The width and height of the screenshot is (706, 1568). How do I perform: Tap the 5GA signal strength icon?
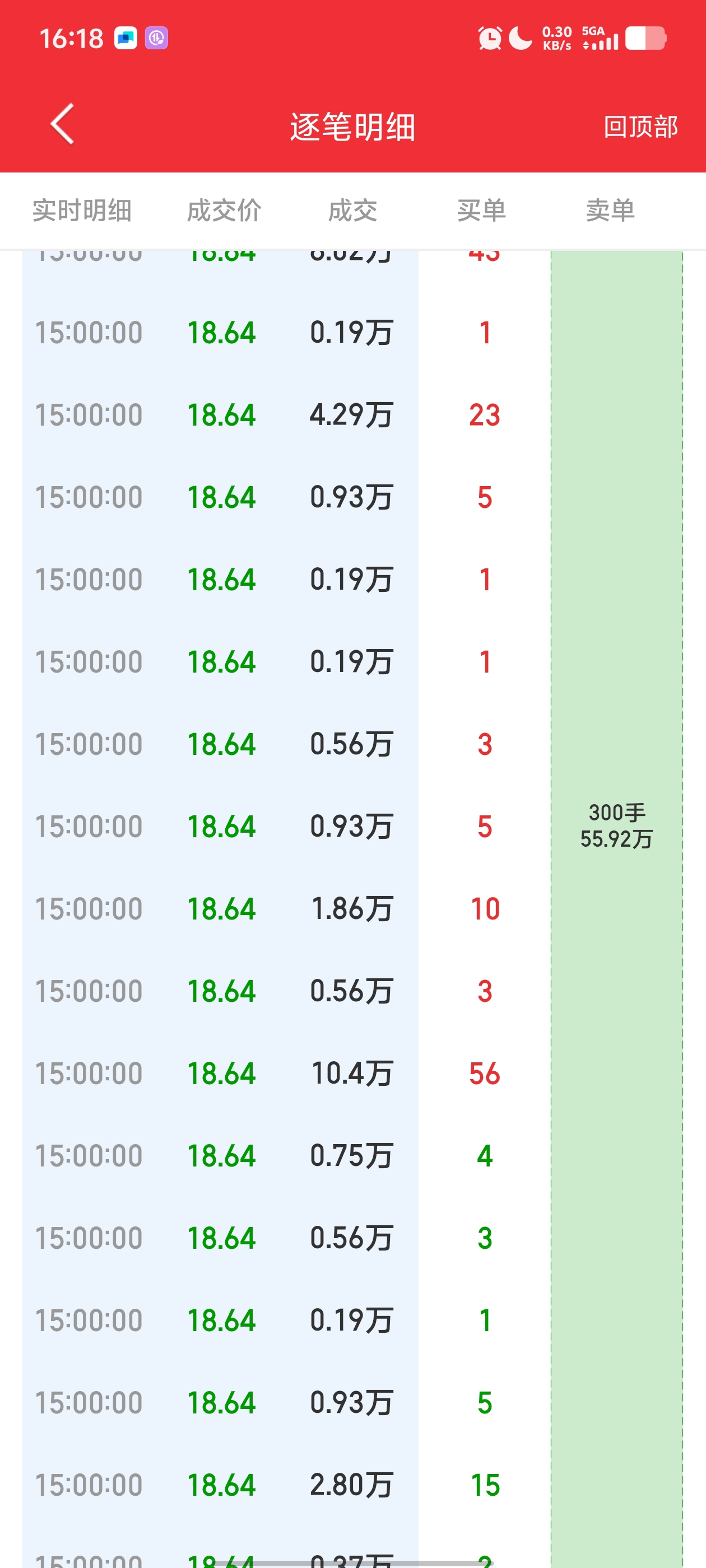tap(600, 38)
